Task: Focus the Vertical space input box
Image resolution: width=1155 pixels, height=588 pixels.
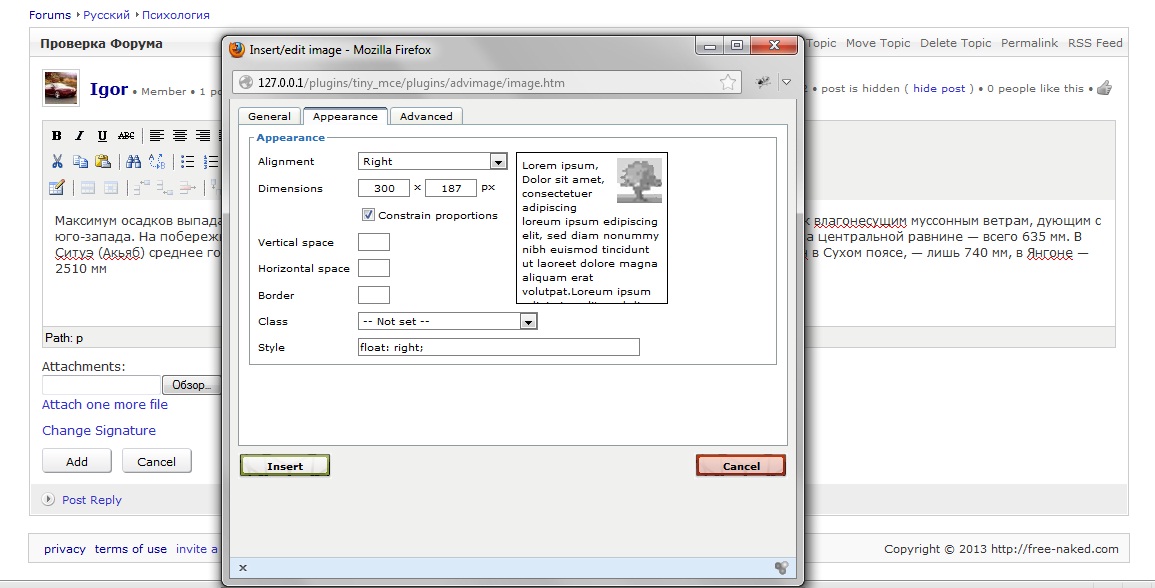Action: tap(373, 242)
